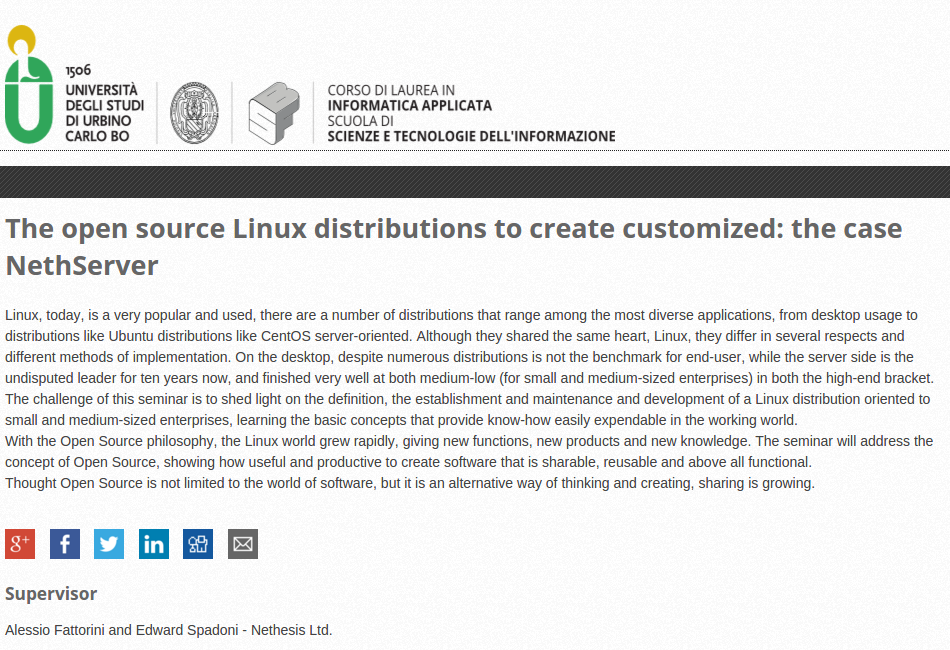Viewport: 950px width, 650px height.
Task: Click the round university seal emblem
Action: click(194, 113)
